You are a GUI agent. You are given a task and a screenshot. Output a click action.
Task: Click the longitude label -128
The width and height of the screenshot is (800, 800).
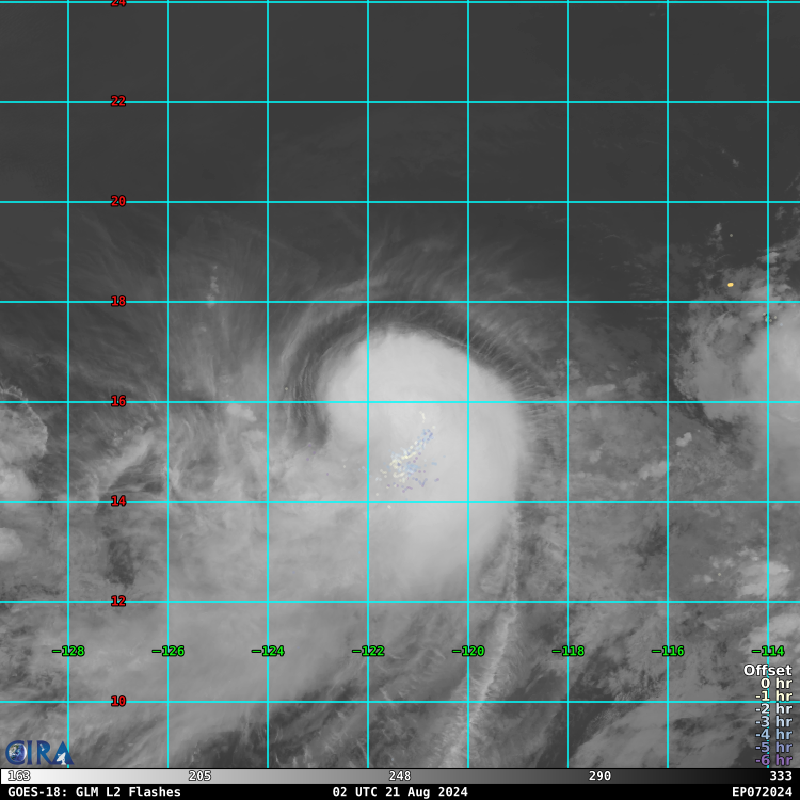tap(68, 651)
